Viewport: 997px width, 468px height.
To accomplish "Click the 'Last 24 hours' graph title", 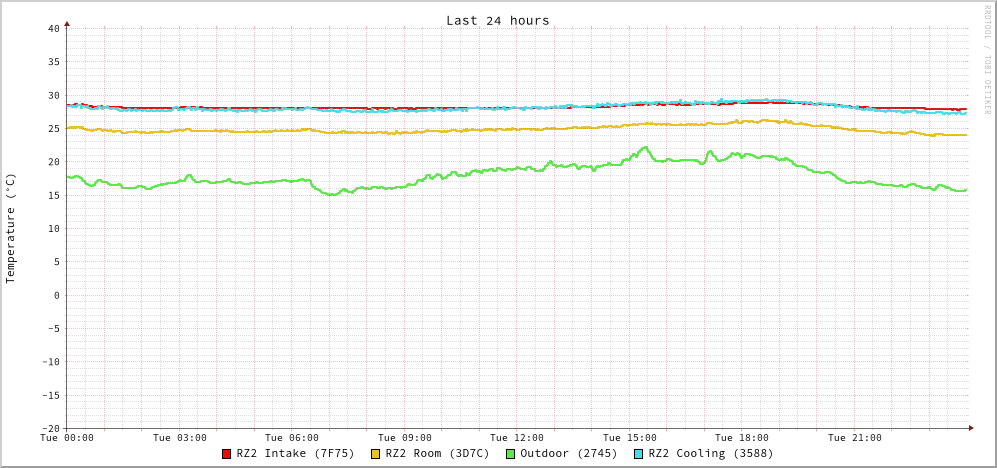I will (497, 20).
